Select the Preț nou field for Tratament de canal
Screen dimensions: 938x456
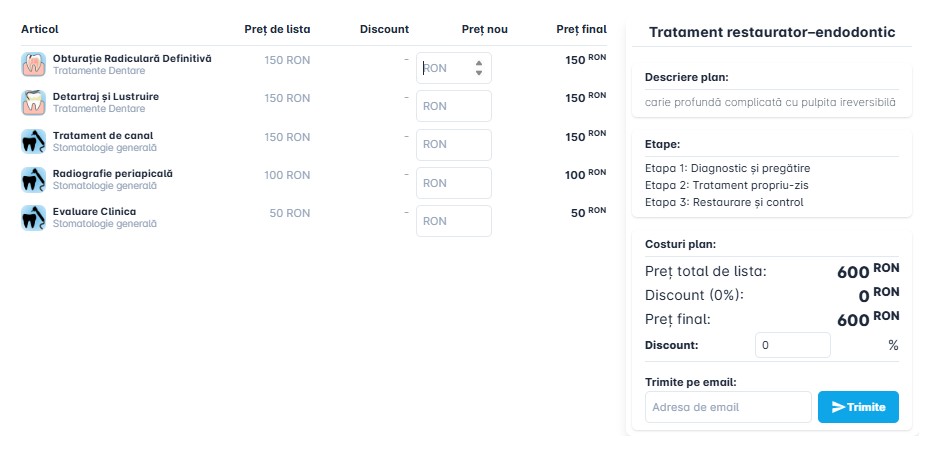click(453, 144)
